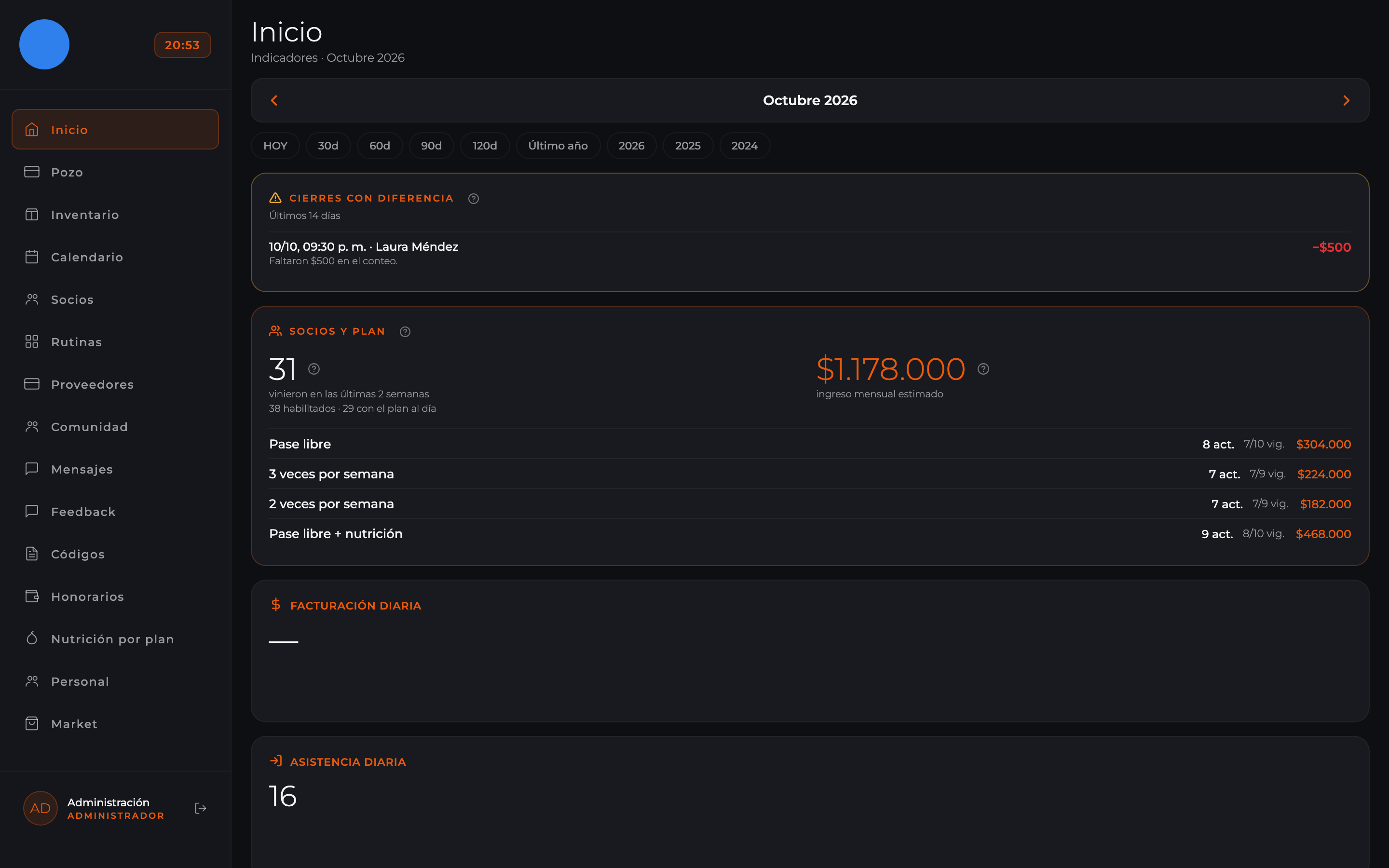The image size is (1389, 868).
Task: Click the help icon next to 31
Action: click(314, 369)
